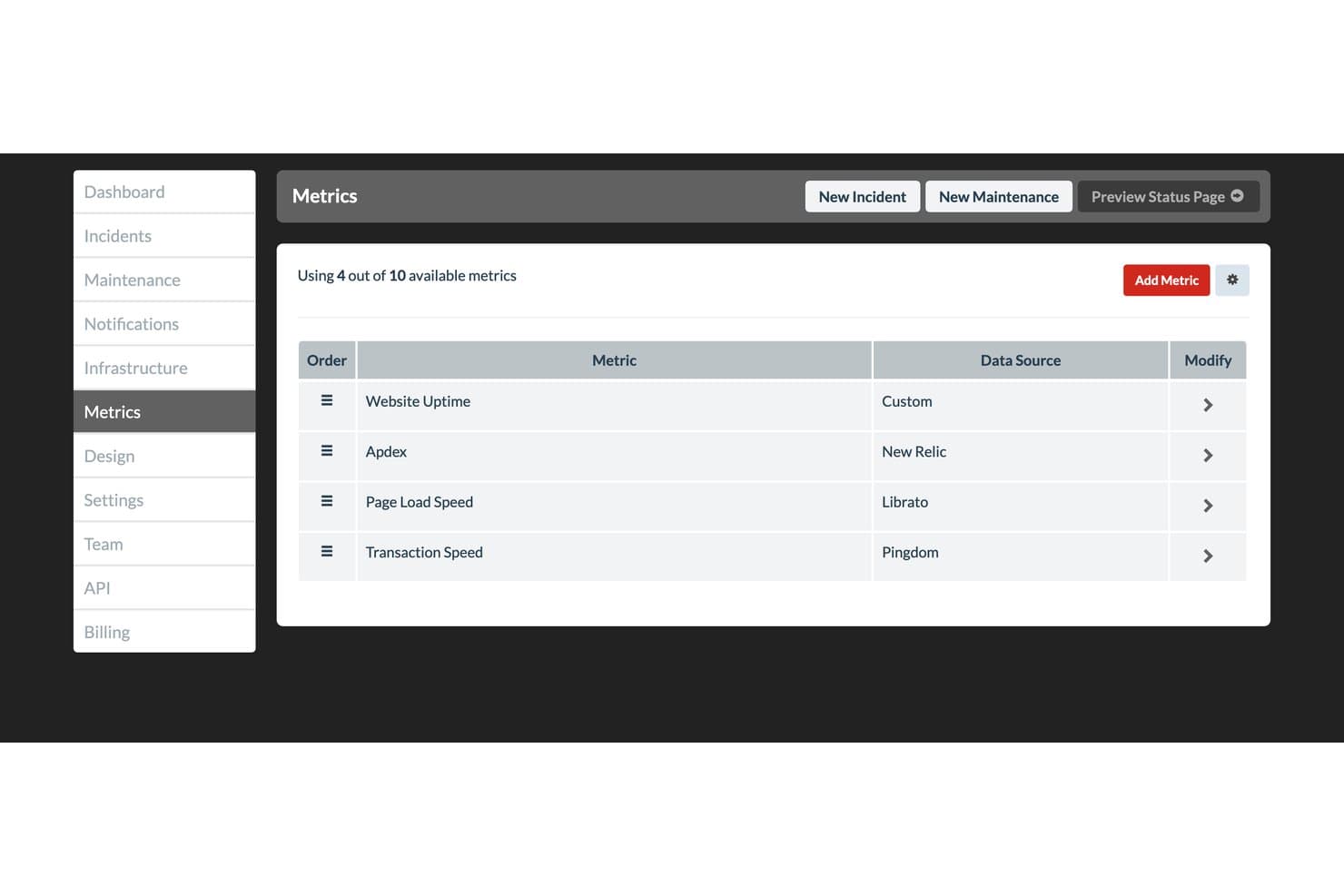Screen dimensions: 1344x896
Task: Click the red Add Metric button
Action: (1166, 281)
